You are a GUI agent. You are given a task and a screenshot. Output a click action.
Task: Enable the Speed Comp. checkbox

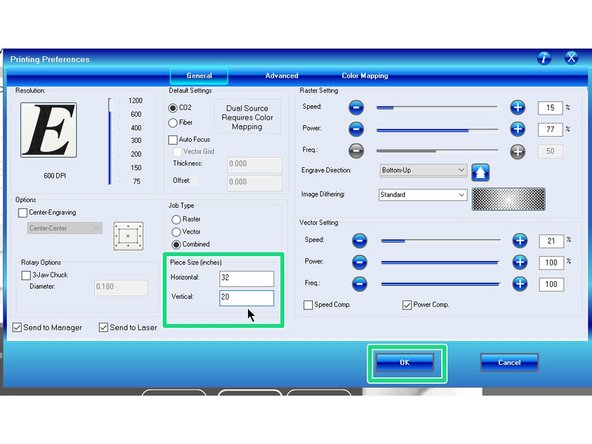pyautogui.click(x=308, y=305)
